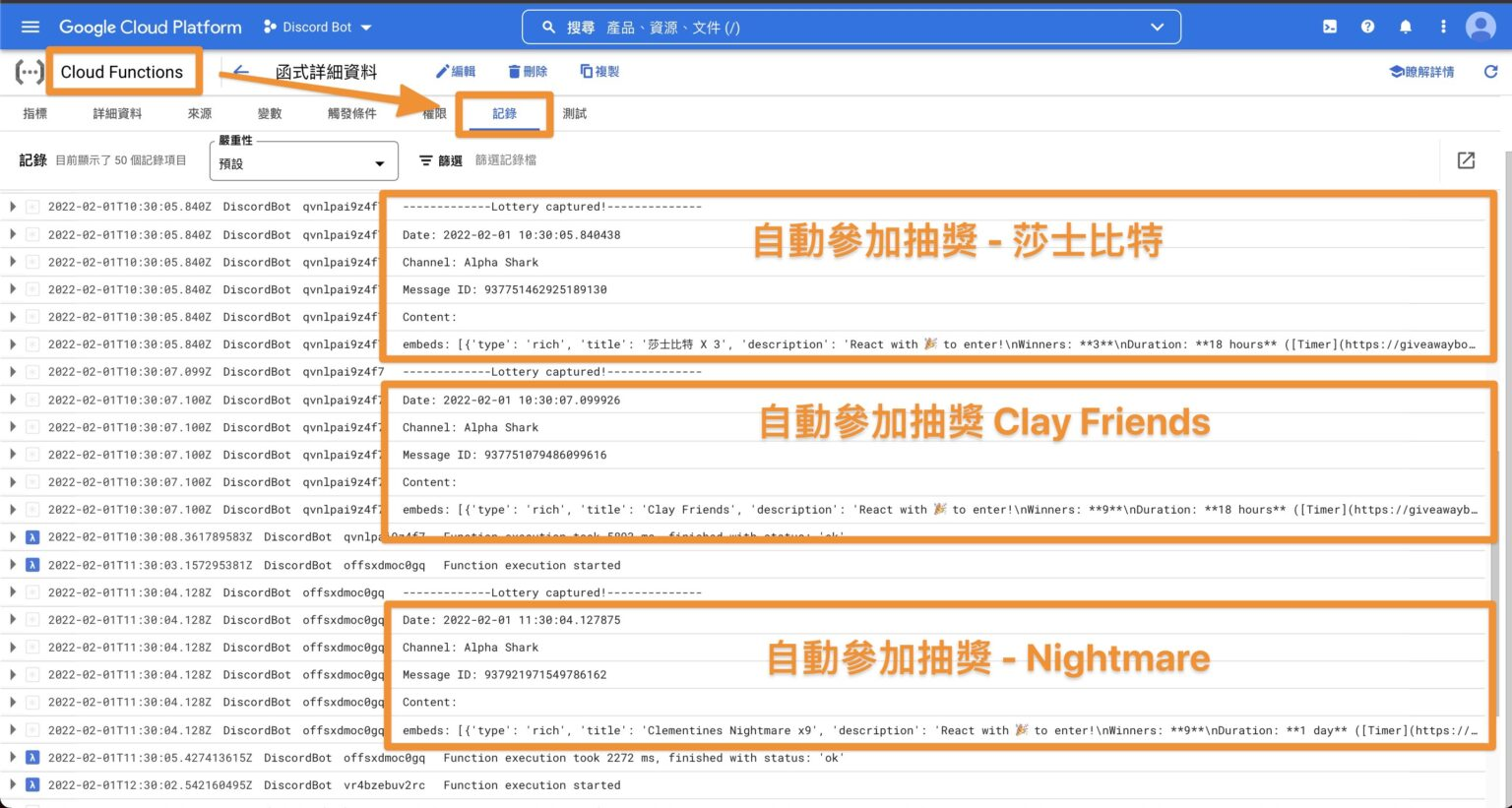
Task: Expand row with Clementines Nightmare x9 embeds
Action: coord(13,730)
